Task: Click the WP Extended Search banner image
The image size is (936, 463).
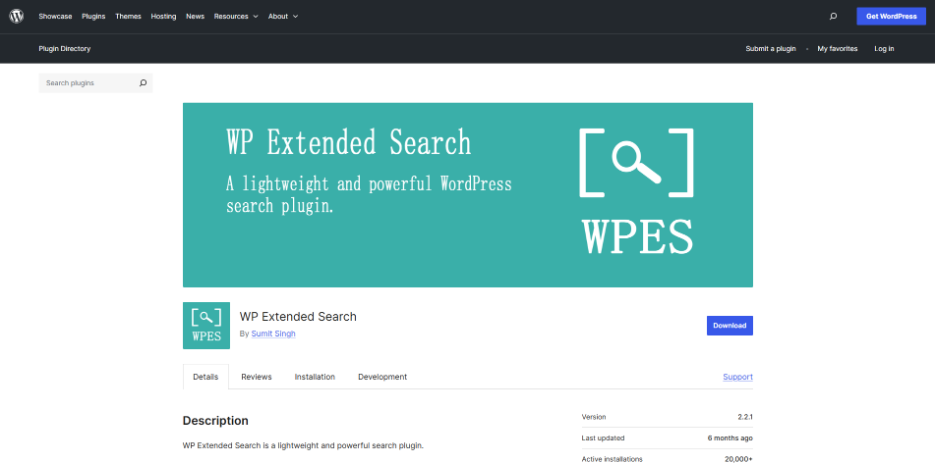Action: 467,195
